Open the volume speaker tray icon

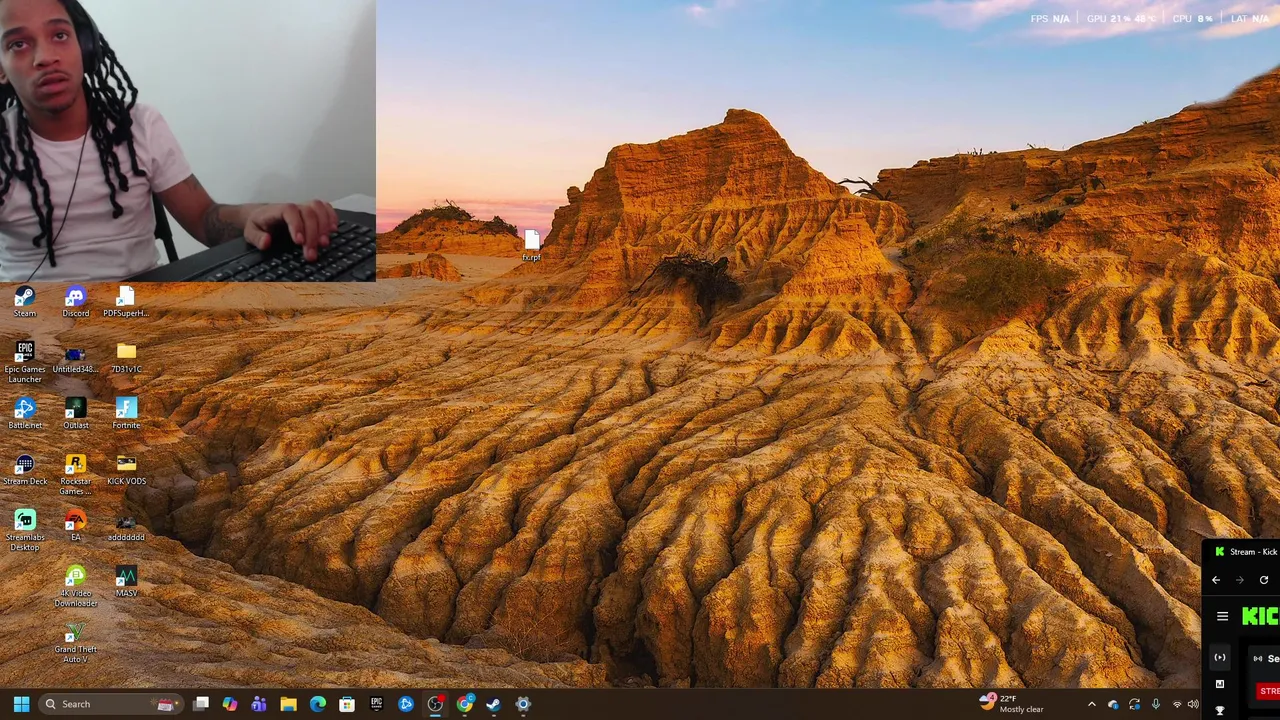point(1193,704)
